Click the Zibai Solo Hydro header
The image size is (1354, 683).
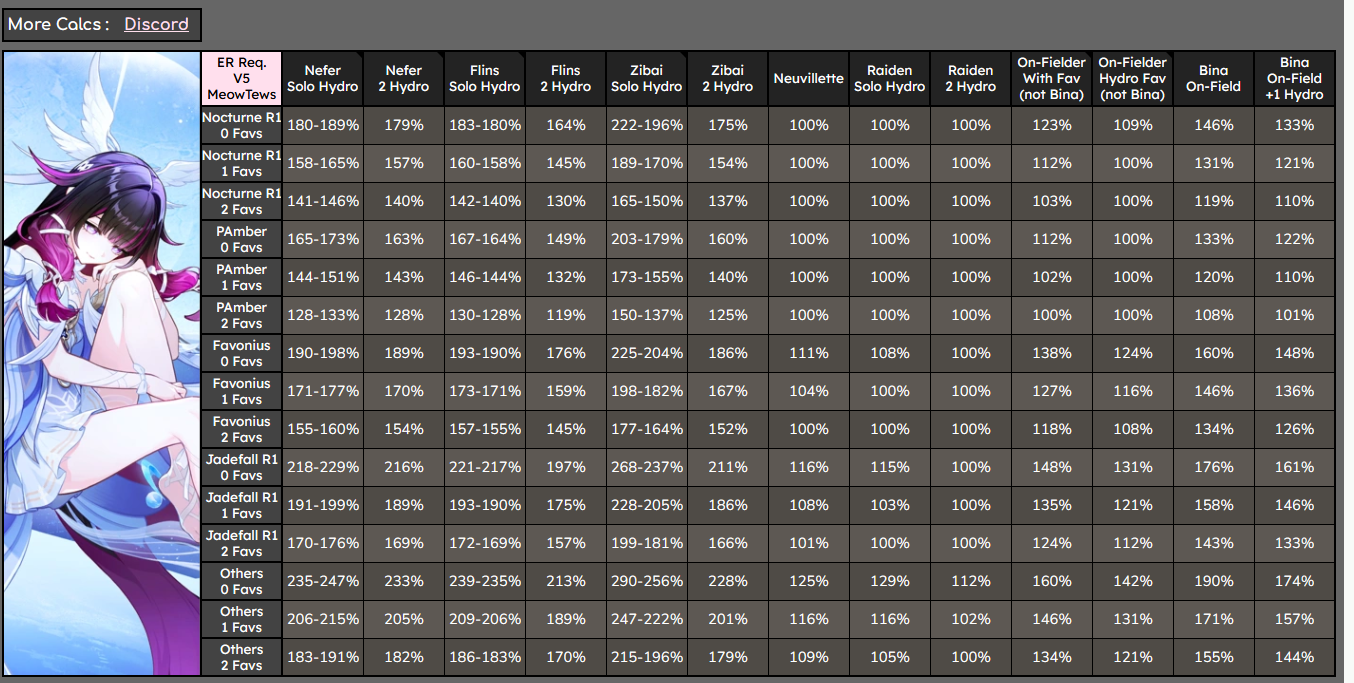coord(646,78)
